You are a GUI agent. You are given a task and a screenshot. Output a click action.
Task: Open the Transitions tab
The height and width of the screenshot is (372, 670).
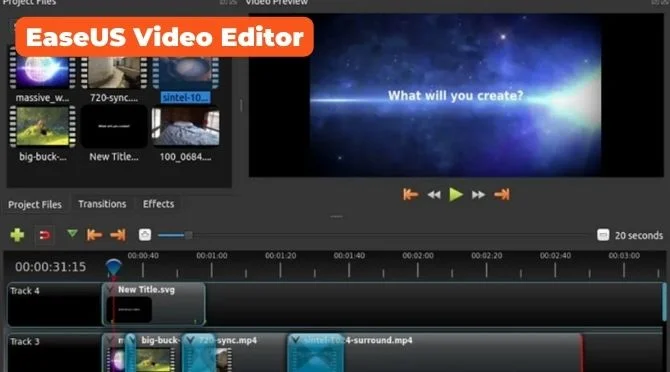point(102,204)
